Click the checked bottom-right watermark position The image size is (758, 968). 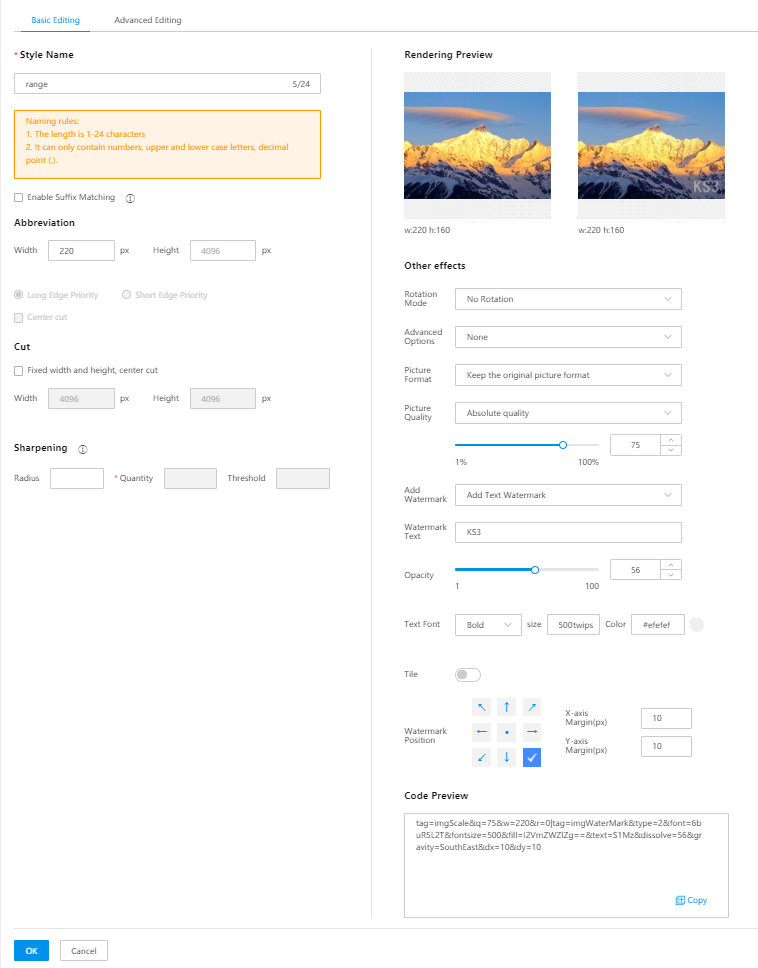pos(531,757)
